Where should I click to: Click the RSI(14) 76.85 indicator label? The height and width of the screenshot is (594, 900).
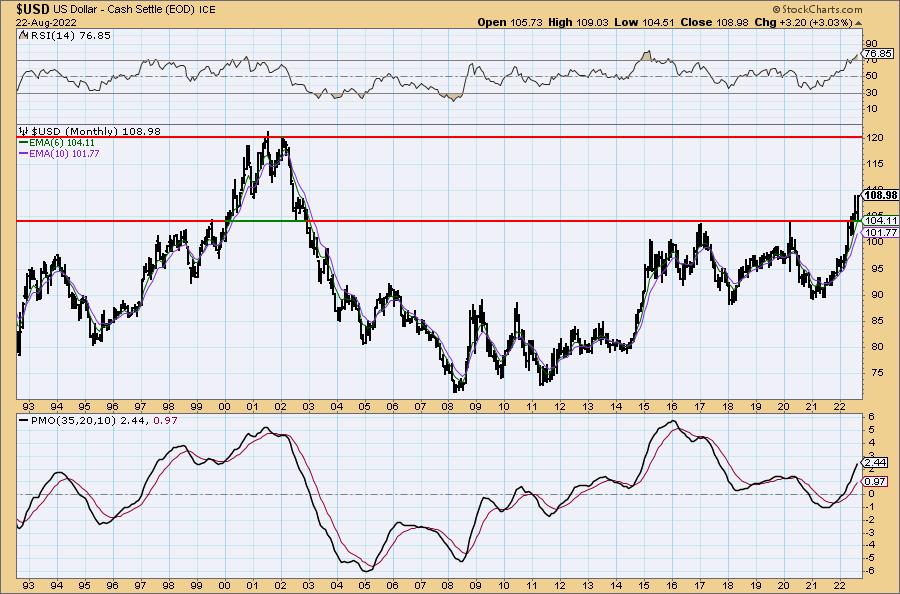[x=69, y=35]
